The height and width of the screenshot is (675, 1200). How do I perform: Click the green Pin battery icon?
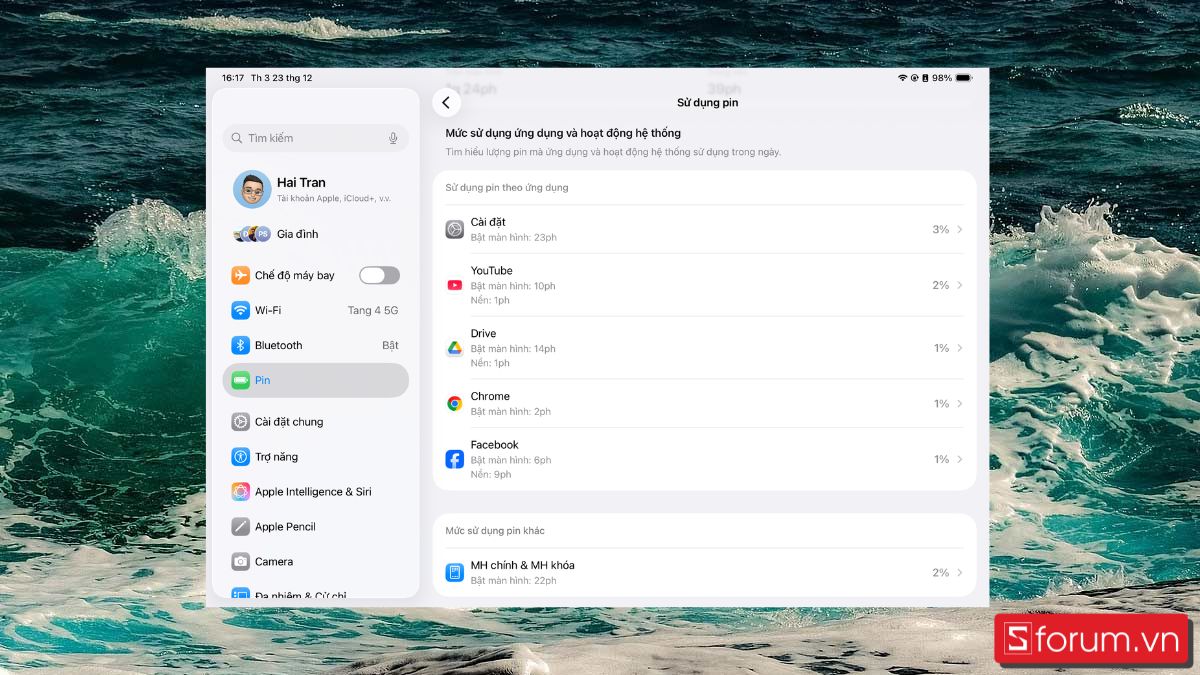pyautogui.click(x=240, y=380)
